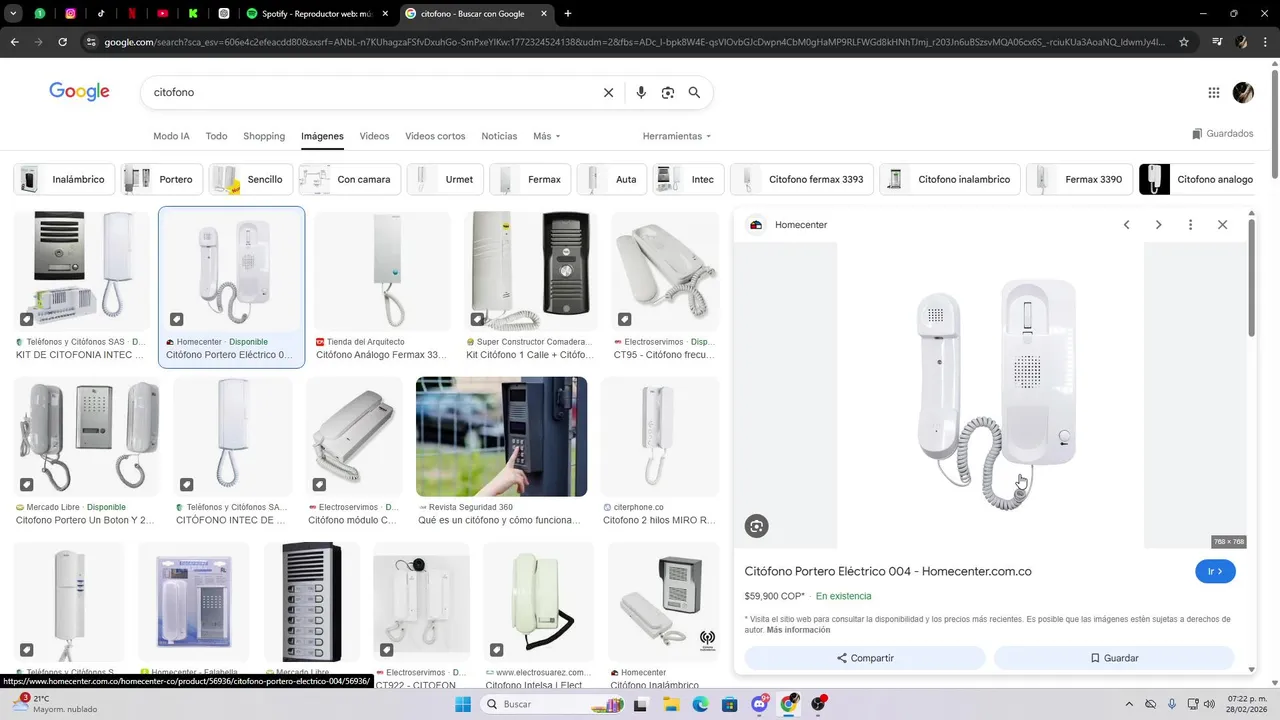This screenshot has height=720, width=1280.
Task: Filter images by Auta chip
Action: click(612, 180)
